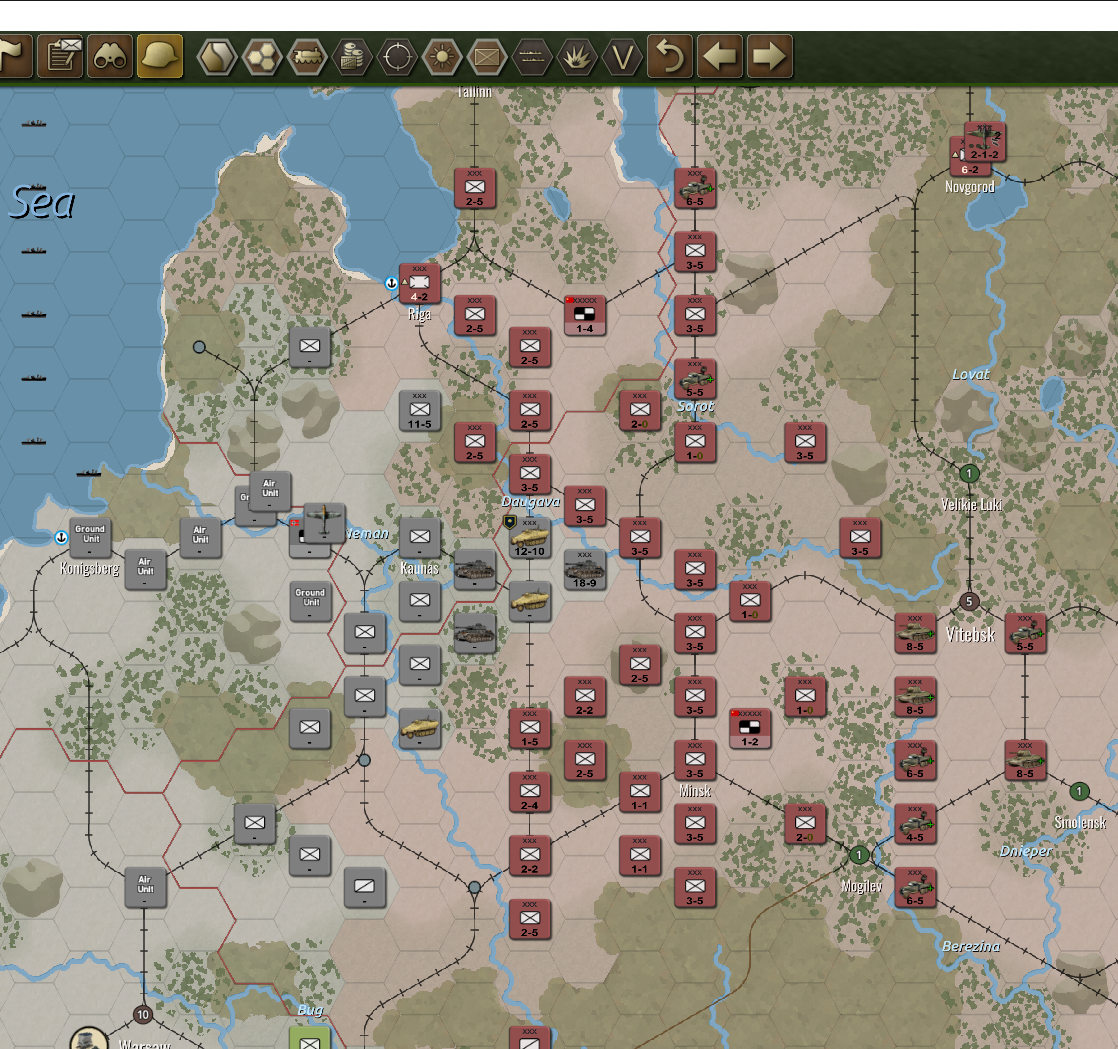Open the reports notepad with envelope icon
The height and width of the screenshot is (1049, 1118).
pyautogui.click(x=61, y=56)
